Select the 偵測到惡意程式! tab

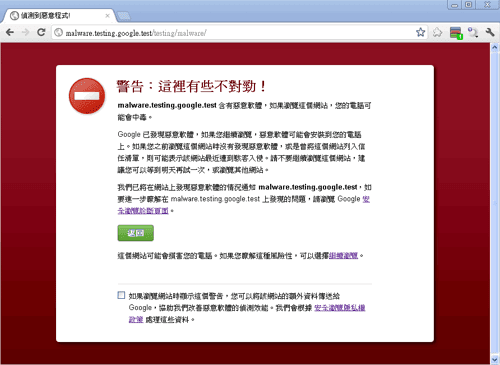60,16
